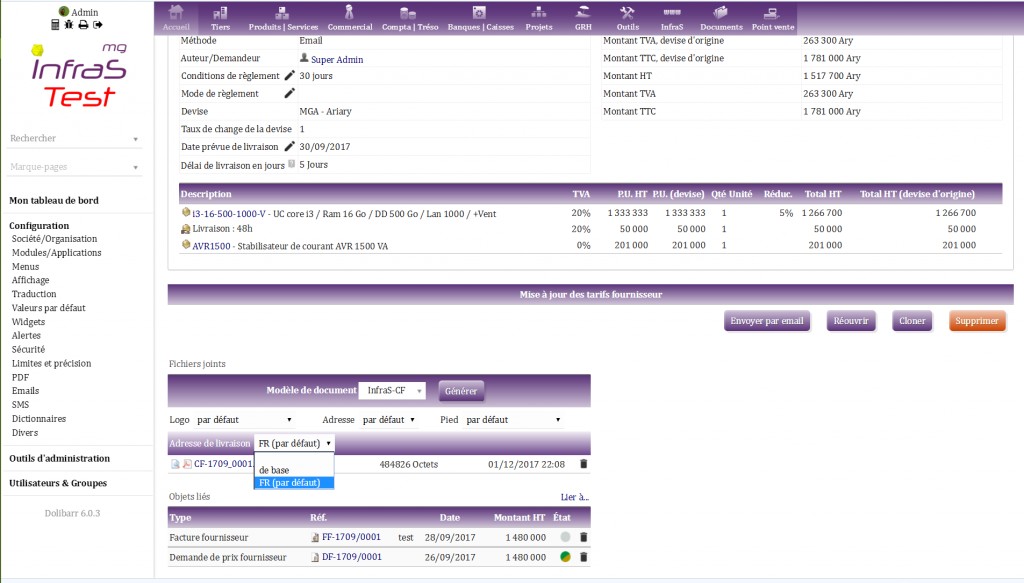
Task: Click product icon for AVR1500 line
Action: (x=185, y=245)
